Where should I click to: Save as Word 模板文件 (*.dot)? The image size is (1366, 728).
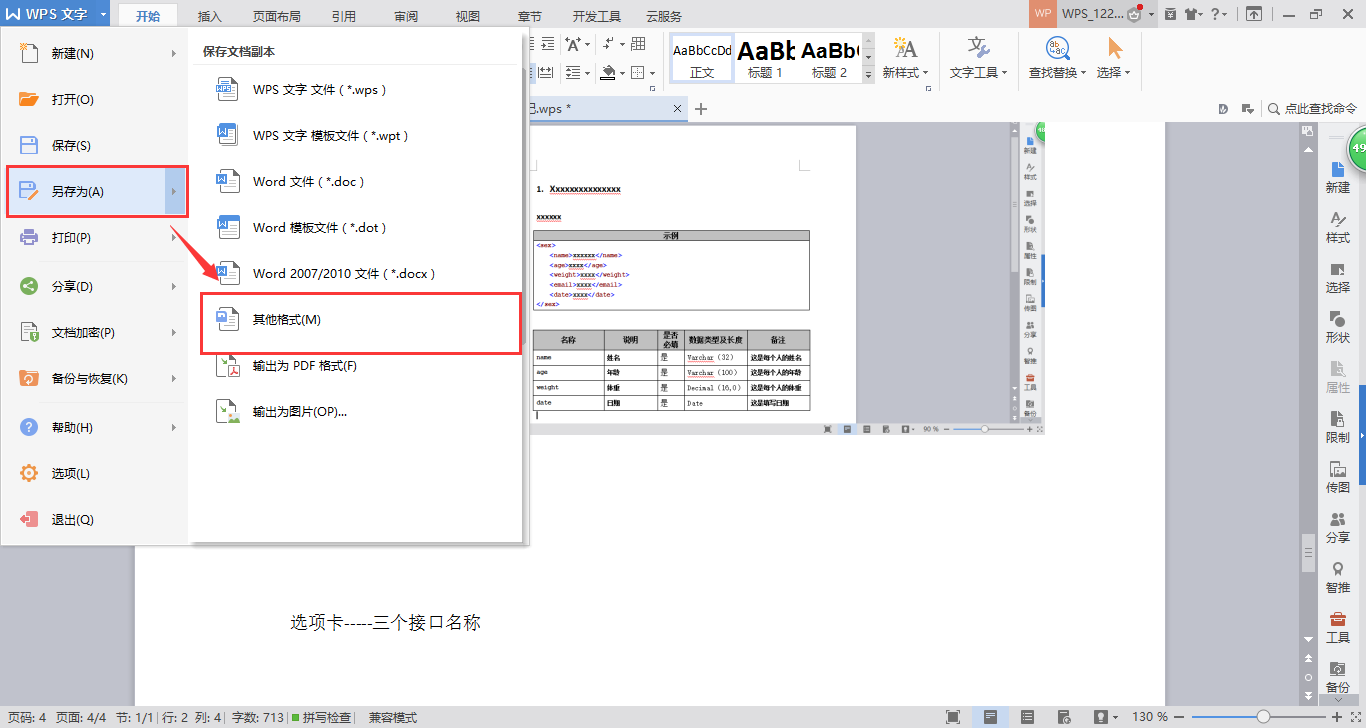pyautogui.click(x=358, y=227)
